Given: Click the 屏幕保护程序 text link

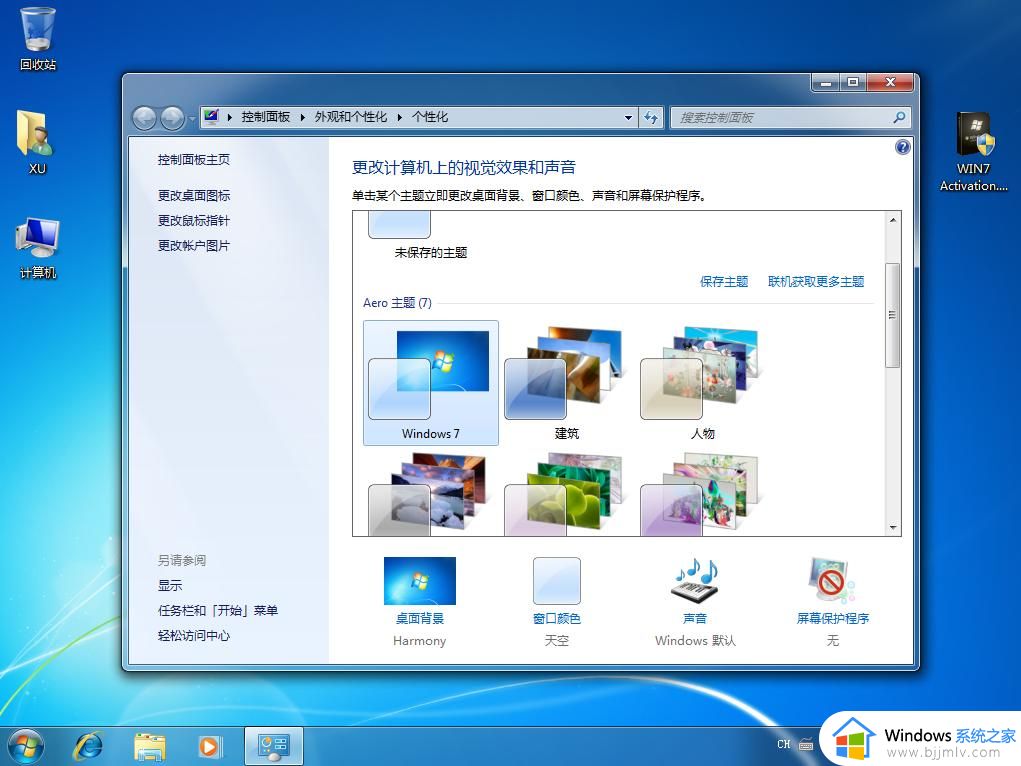Looking at the screenshot, I should click(x=833, y=619).
